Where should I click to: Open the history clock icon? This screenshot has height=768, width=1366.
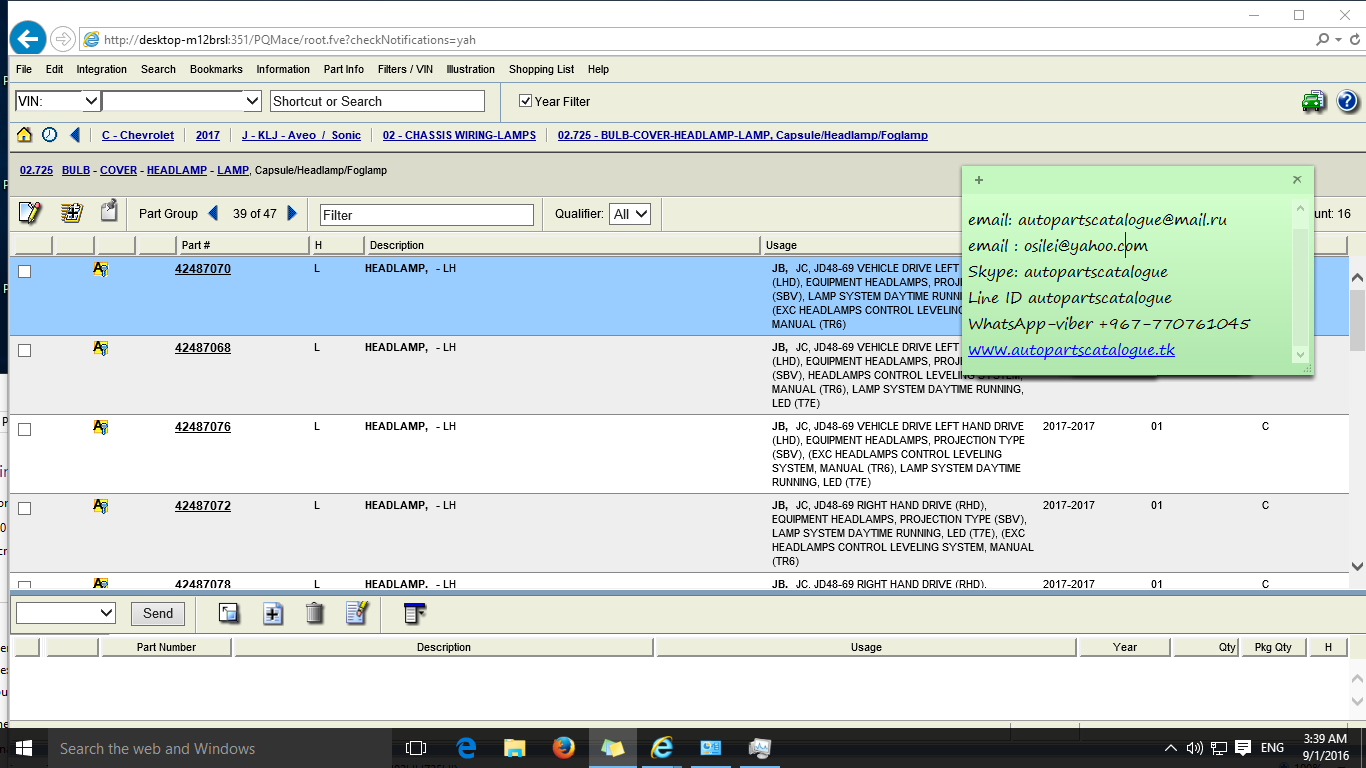point(49,135)
